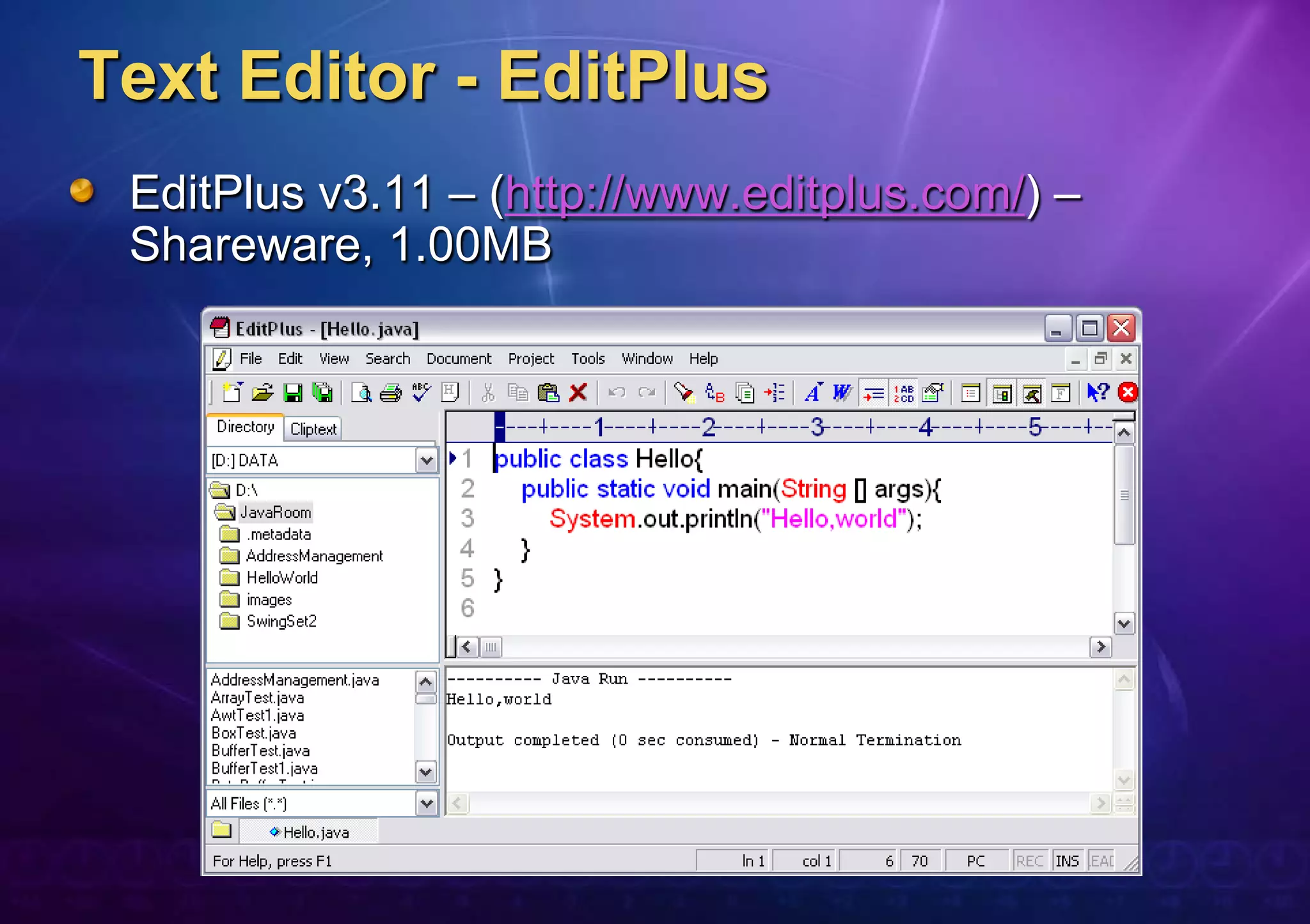Open Find with the flashlight icon
This screenshot has height=924, width=1310.
[684, 392]
